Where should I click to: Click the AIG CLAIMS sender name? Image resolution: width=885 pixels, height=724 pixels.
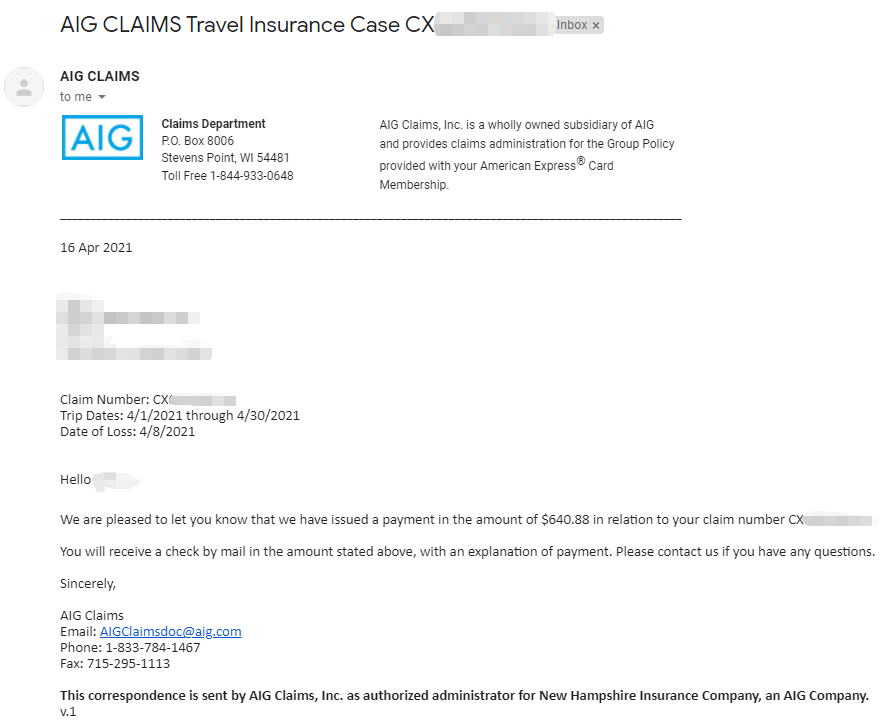click(x=100, y=76)
